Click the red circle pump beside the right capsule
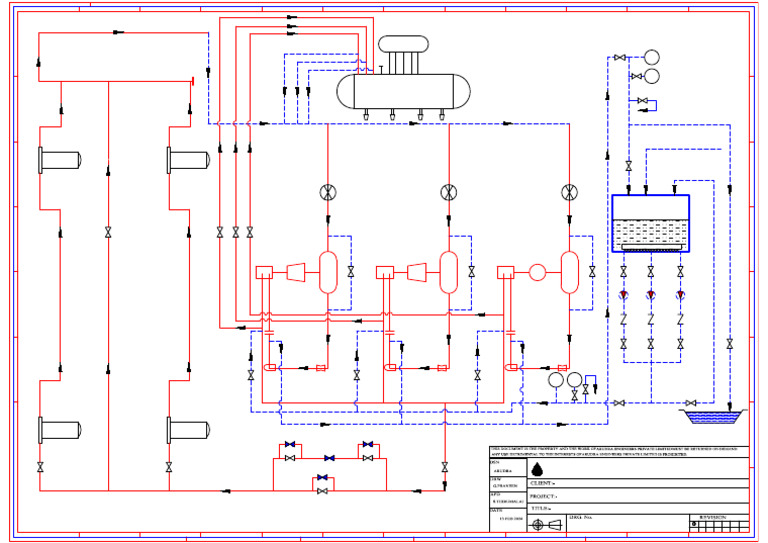This screenshot has height=543, width=768. point(537,272)
